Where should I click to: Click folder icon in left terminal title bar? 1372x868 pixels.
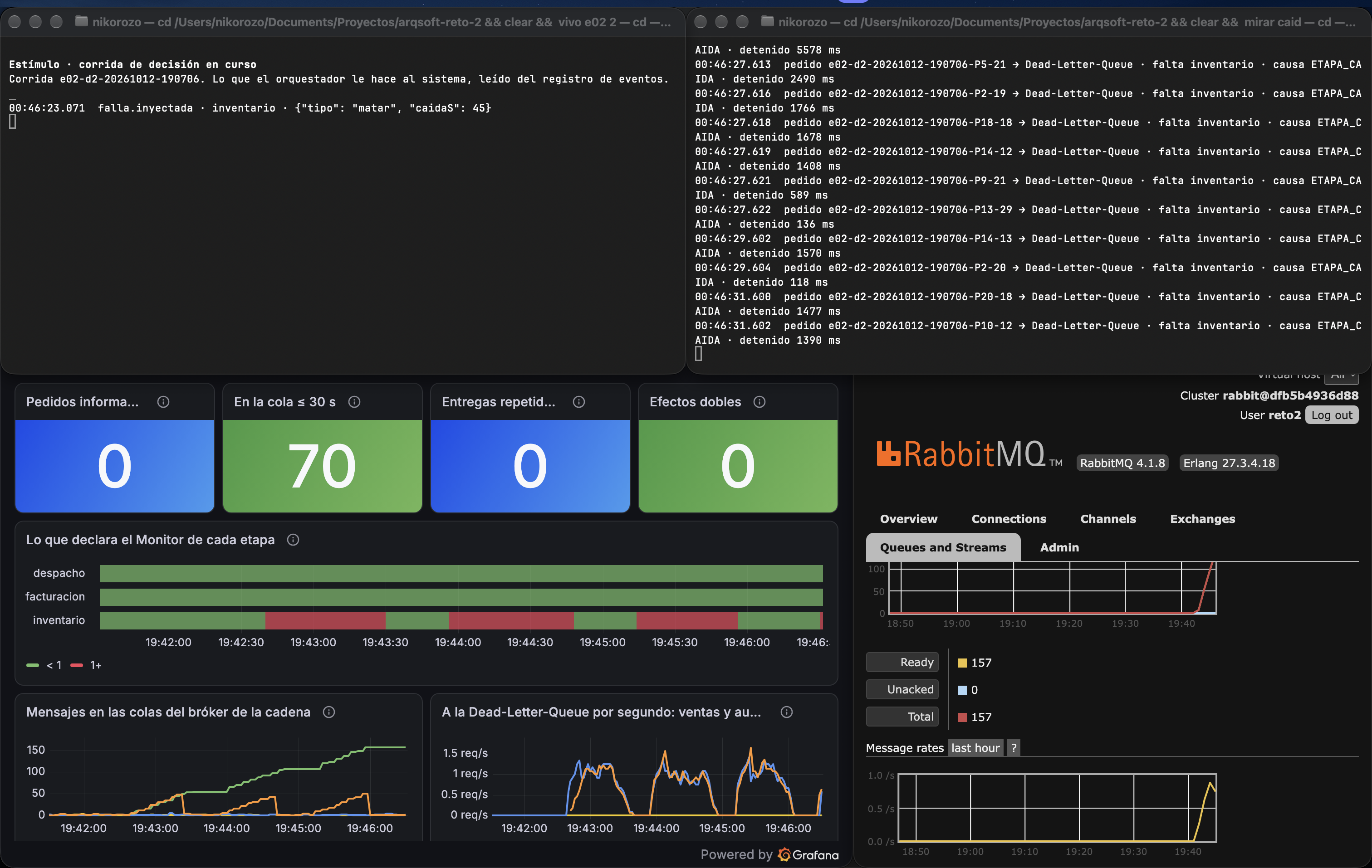(82, 22)
